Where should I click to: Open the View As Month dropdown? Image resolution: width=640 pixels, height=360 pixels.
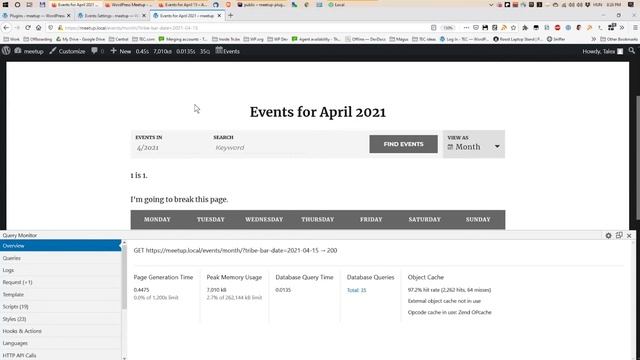[x=474, y=144]
